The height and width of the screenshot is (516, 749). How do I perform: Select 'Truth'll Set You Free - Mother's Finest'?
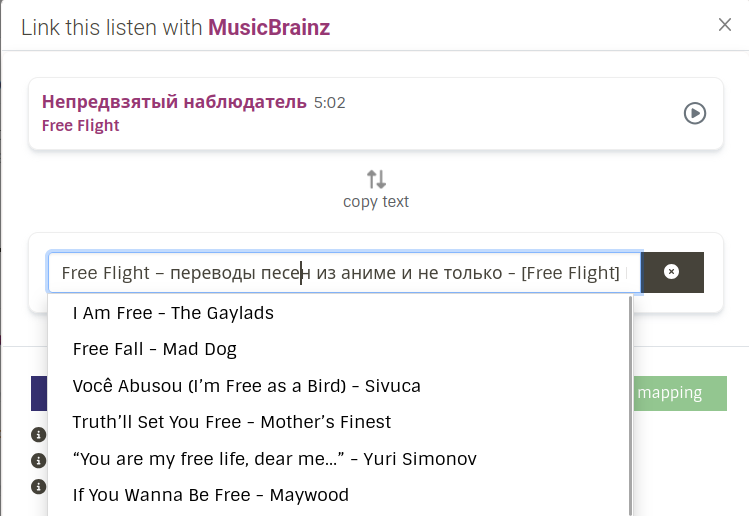pos(231,422)
